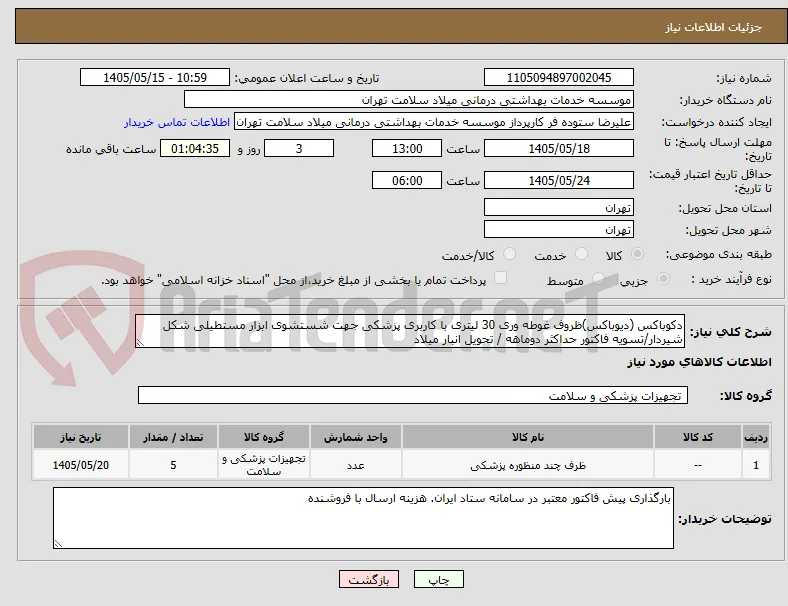The image size is (788, 606).
Task: Click the quantity cell showing 5
Action: tap(173, 465)
